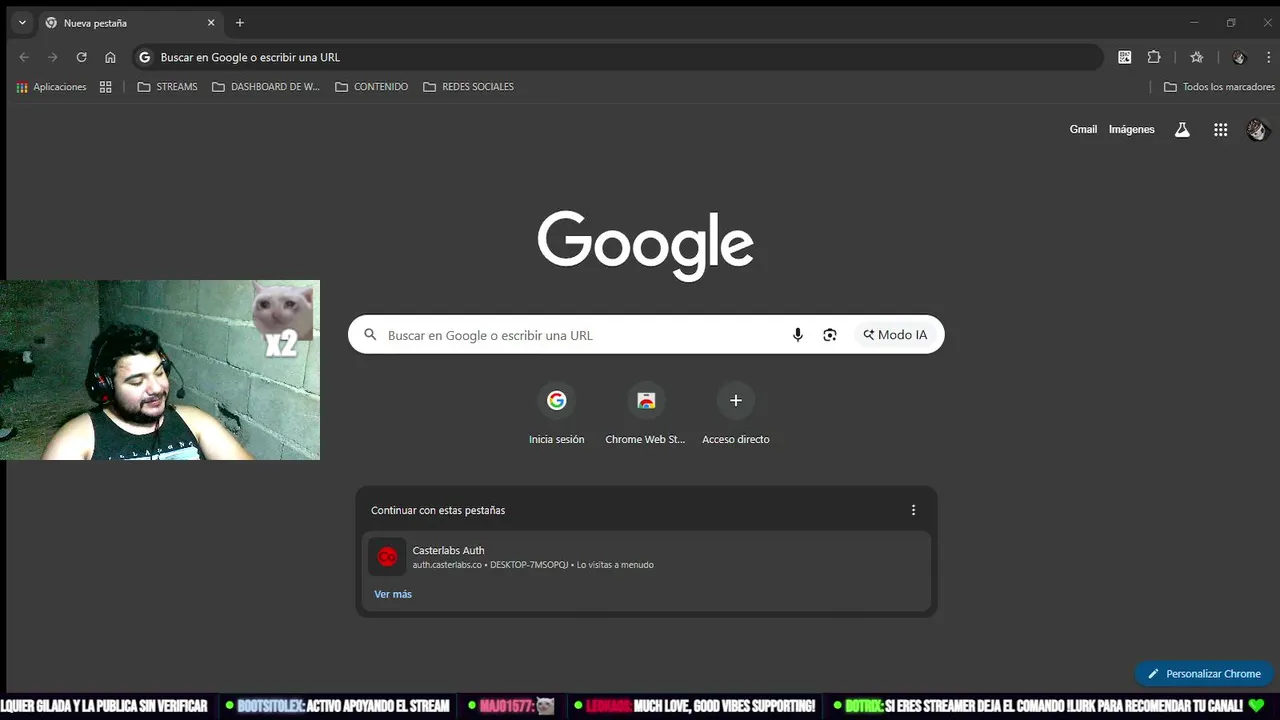Open Aplicaciones bookmark shortcut
This screenshot has height=720, width=1280.
51,87
